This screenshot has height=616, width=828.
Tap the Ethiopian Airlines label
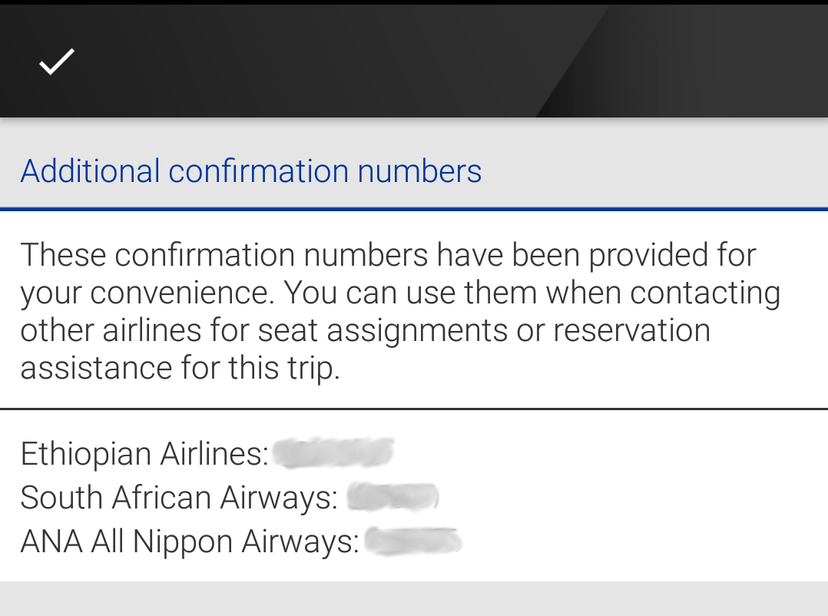142,454
